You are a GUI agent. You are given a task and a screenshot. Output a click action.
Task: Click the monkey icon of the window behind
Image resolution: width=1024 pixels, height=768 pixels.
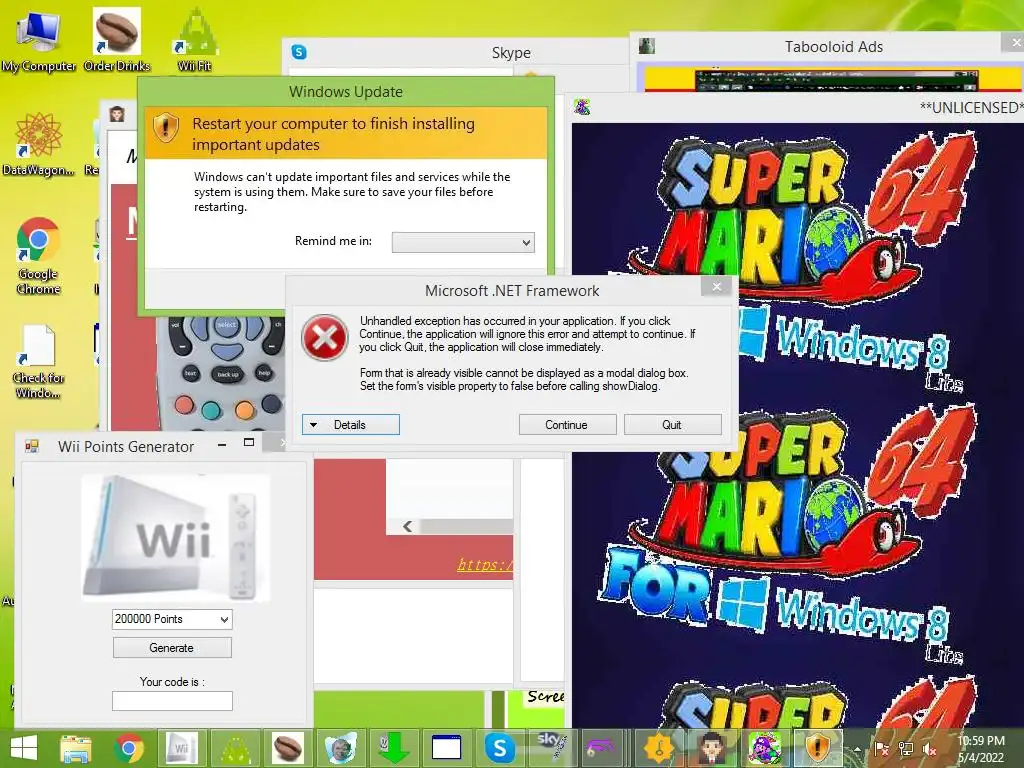point(117,114)
